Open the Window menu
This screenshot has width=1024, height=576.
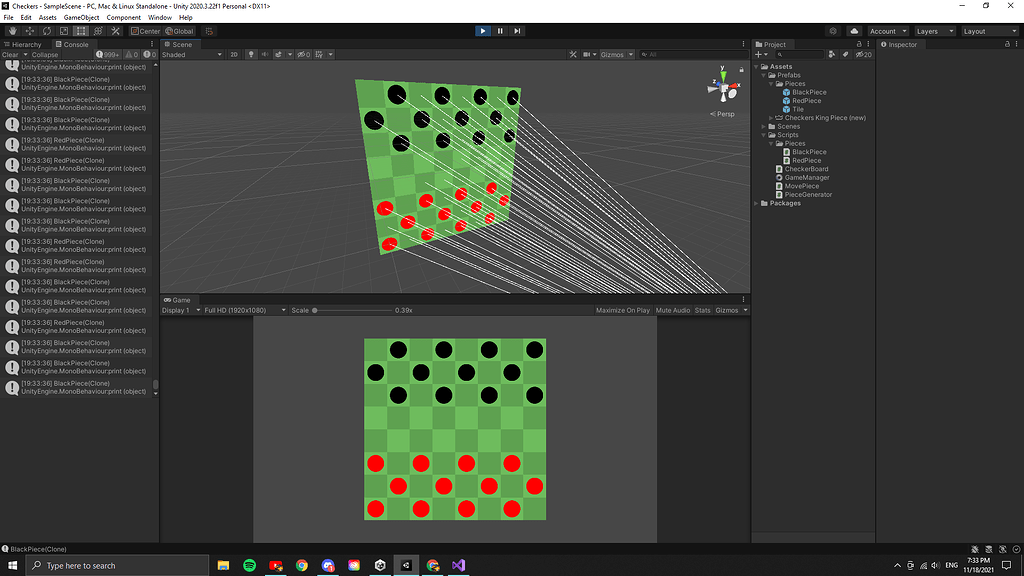[159, 16]
